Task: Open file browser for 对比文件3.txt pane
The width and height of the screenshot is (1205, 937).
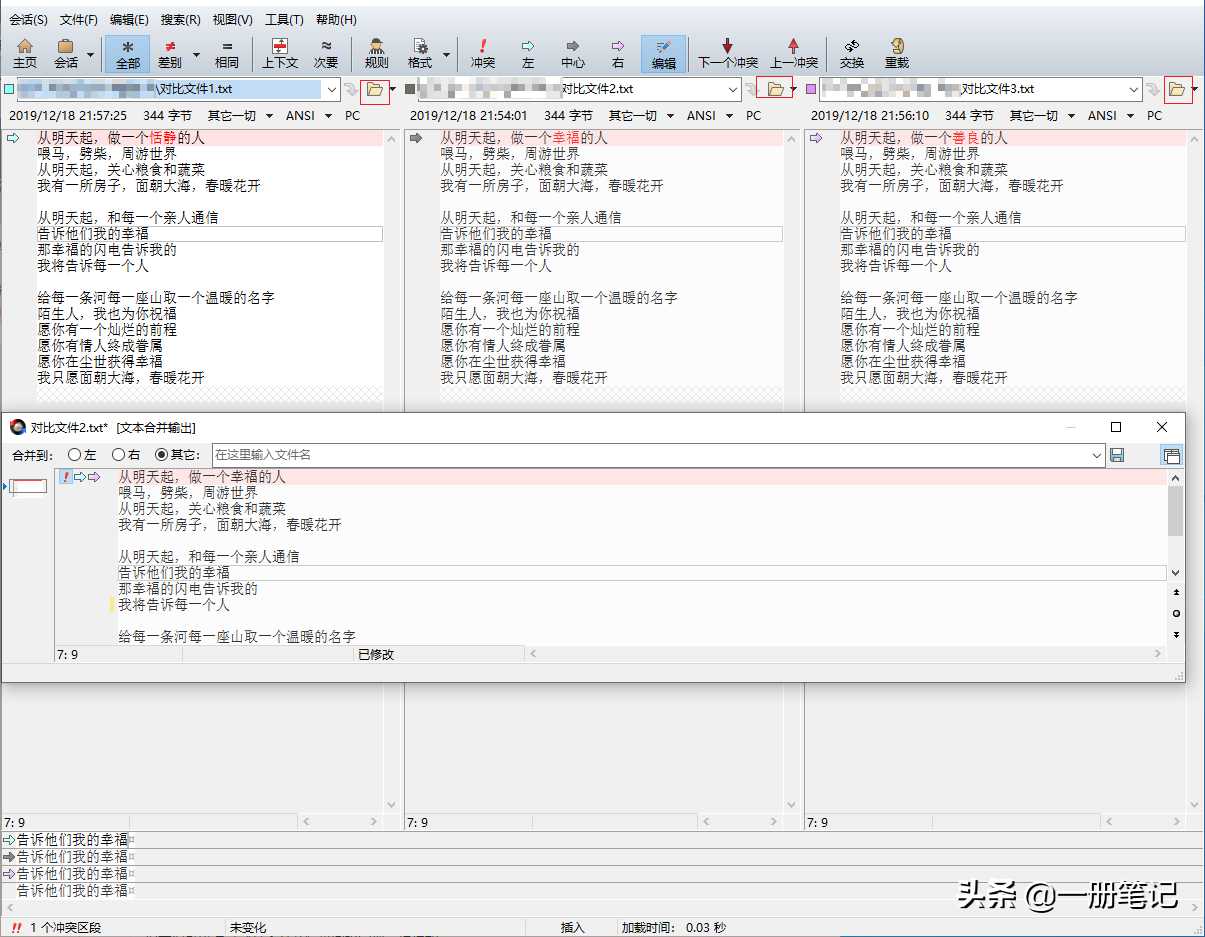Action: 1177,89
